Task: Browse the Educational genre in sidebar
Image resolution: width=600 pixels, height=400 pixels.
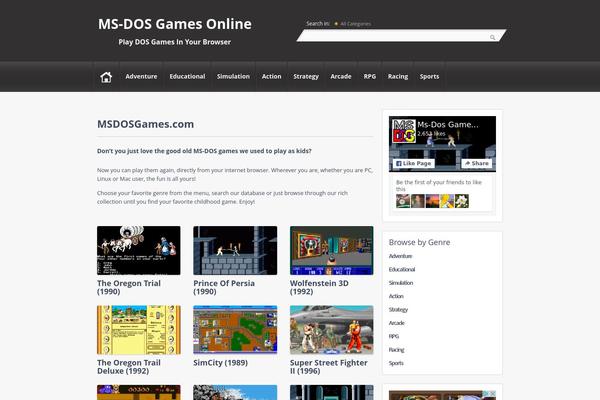Action: coord(402,269)
